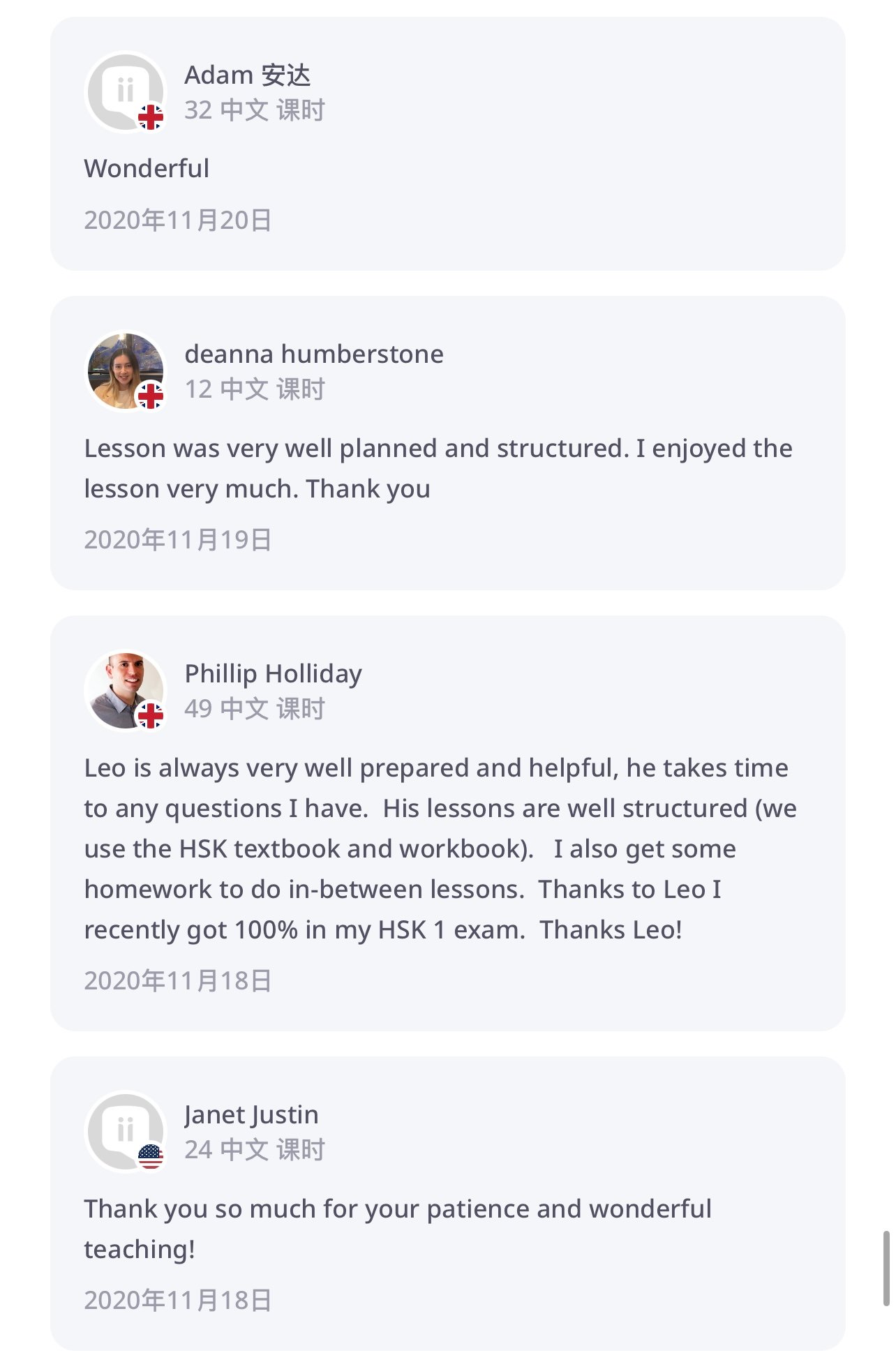Click the 'Wonderful' review text
896x1369 pixels.
pyautogui.click(x=147, y=168)
